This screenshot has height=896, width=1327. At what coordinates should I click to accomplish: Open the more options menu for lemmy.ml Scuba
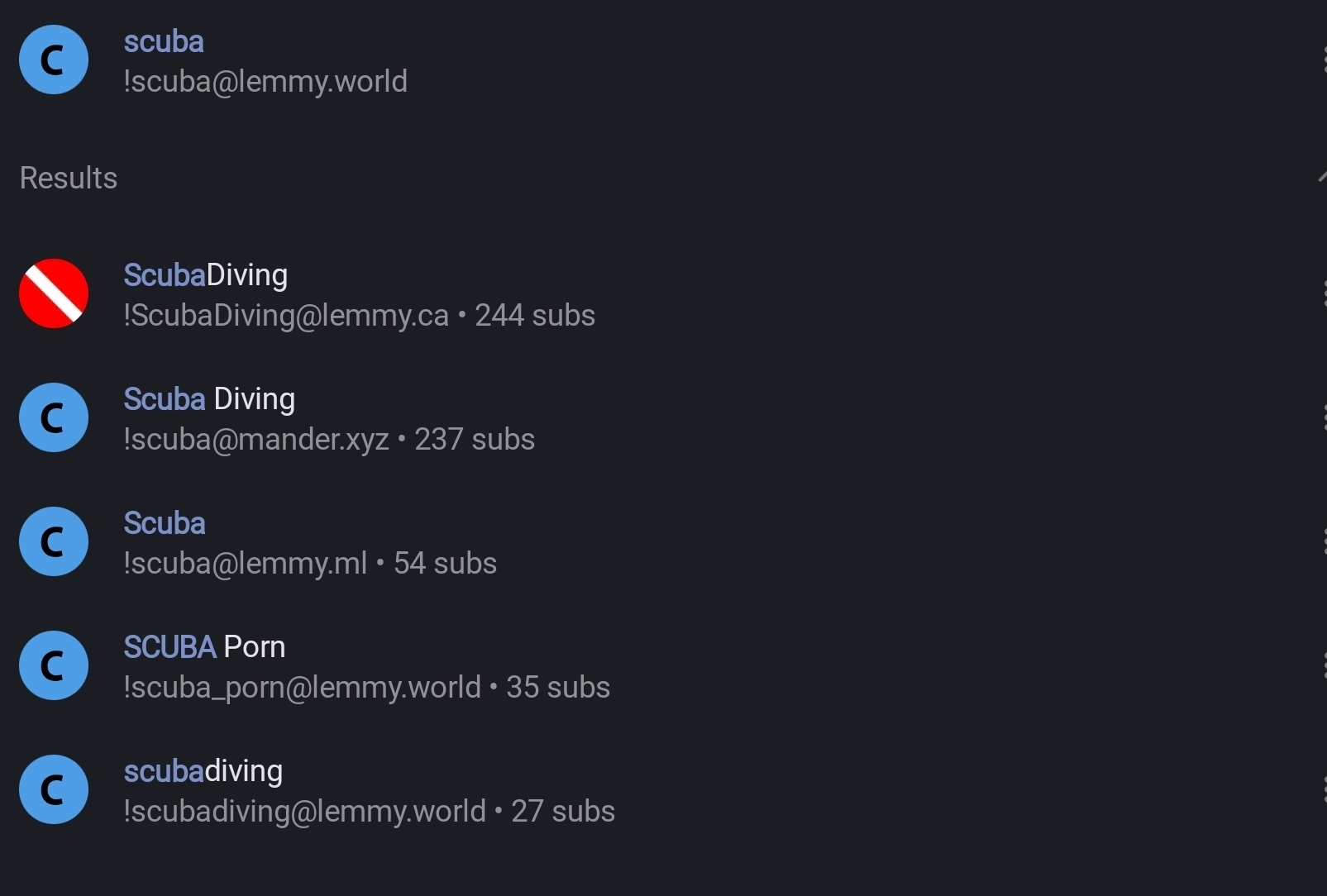tap(1322, 541)
